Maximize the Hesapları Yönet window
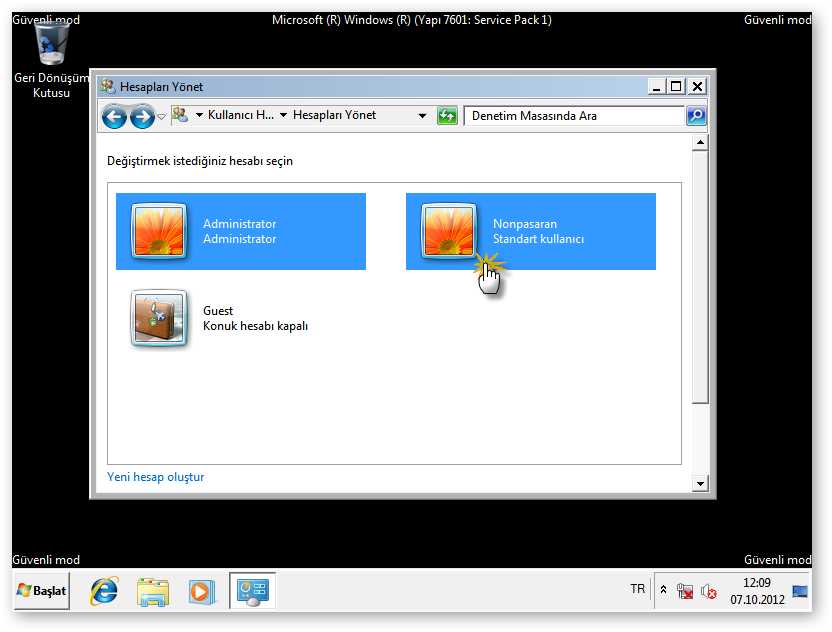832x632 pixels. coord(676,86)
